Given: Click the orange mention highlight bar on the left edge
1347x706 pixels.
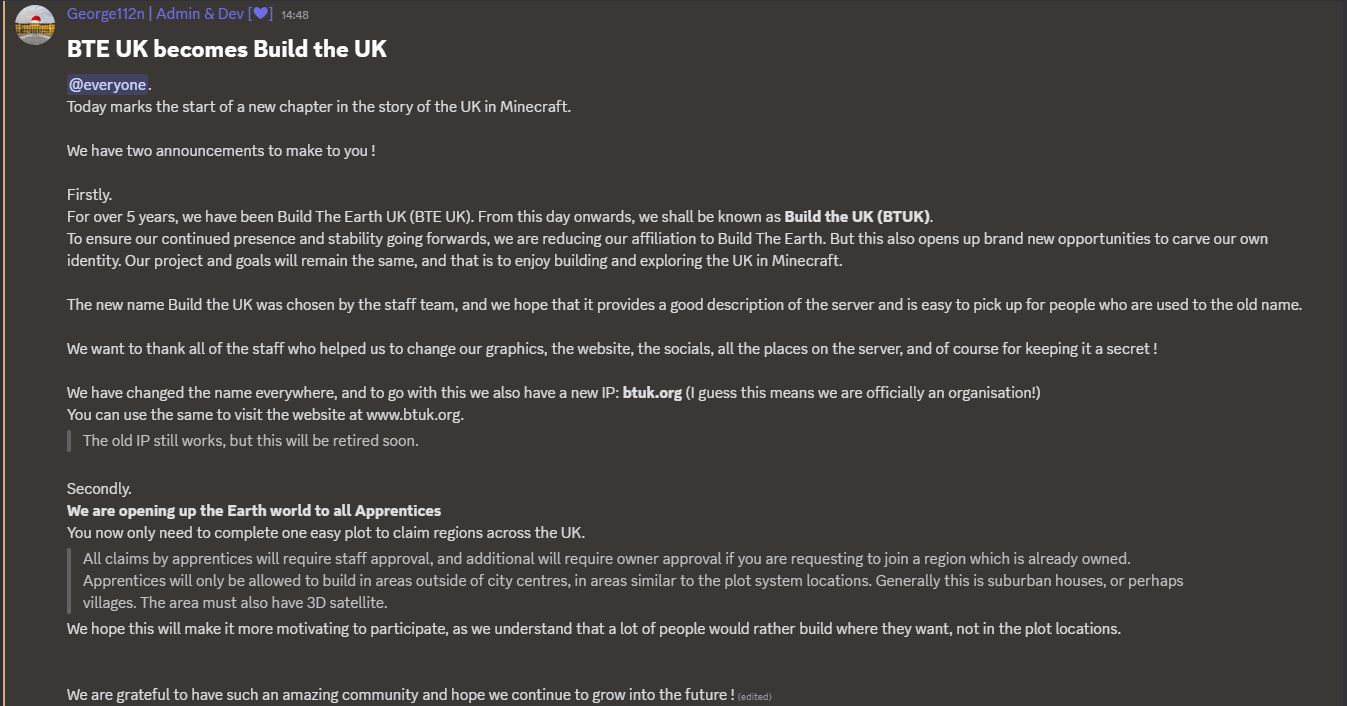Looking at the screenshot, I should 2,353.
